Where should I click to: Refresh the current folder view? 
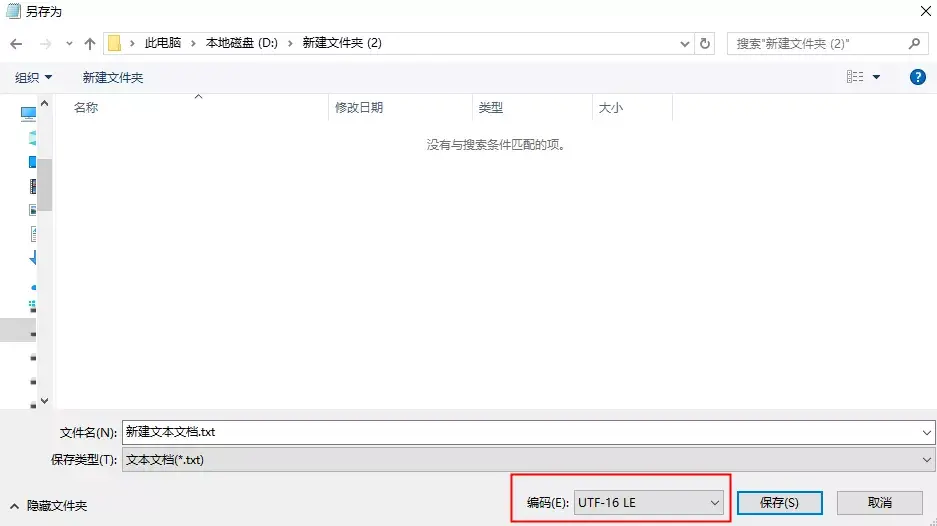click(x=705, y=44)
